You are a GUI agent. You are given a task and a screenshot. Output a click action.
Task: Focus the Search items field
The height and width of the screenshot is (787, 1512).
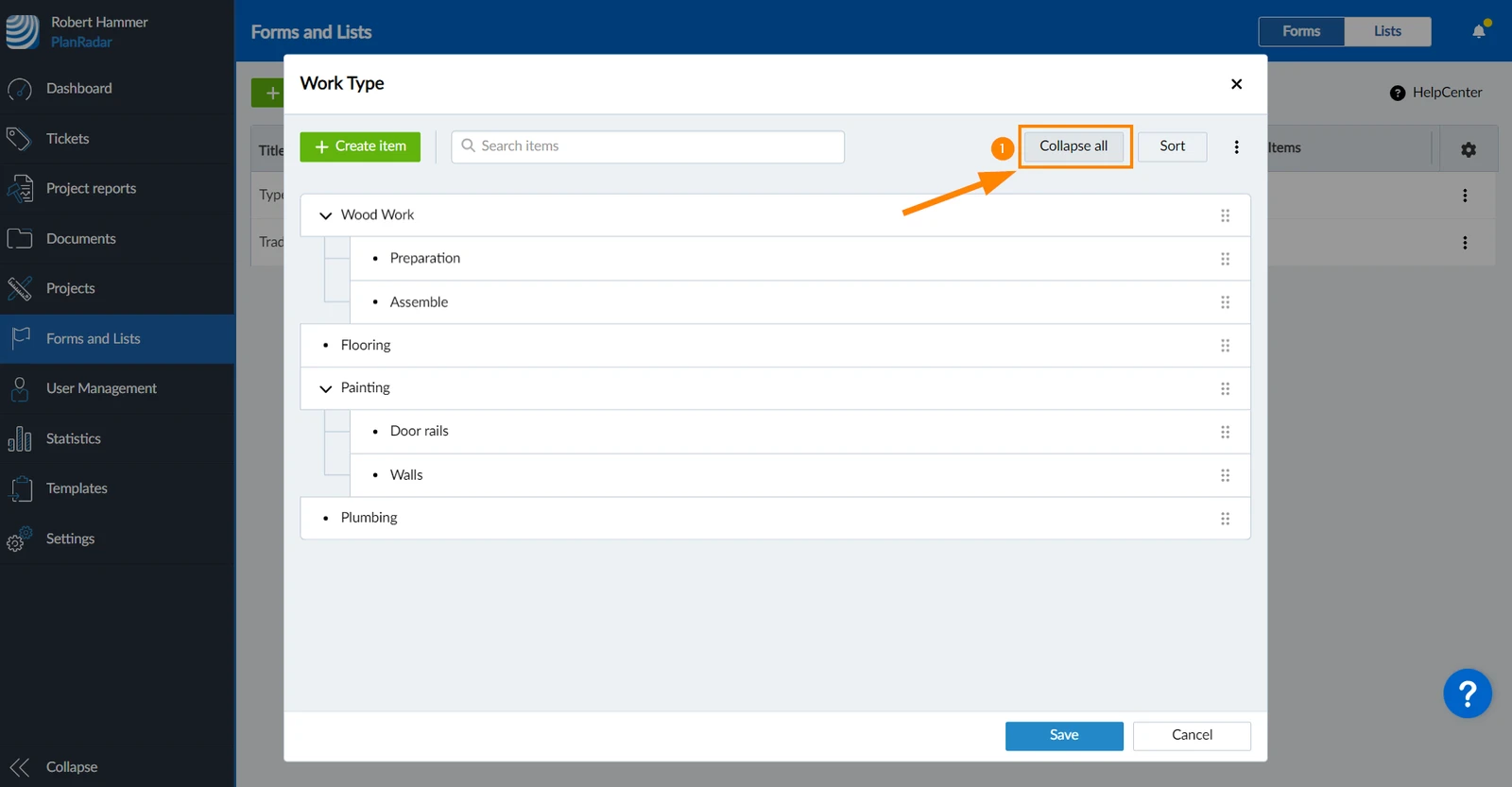(x=647, y=146)
